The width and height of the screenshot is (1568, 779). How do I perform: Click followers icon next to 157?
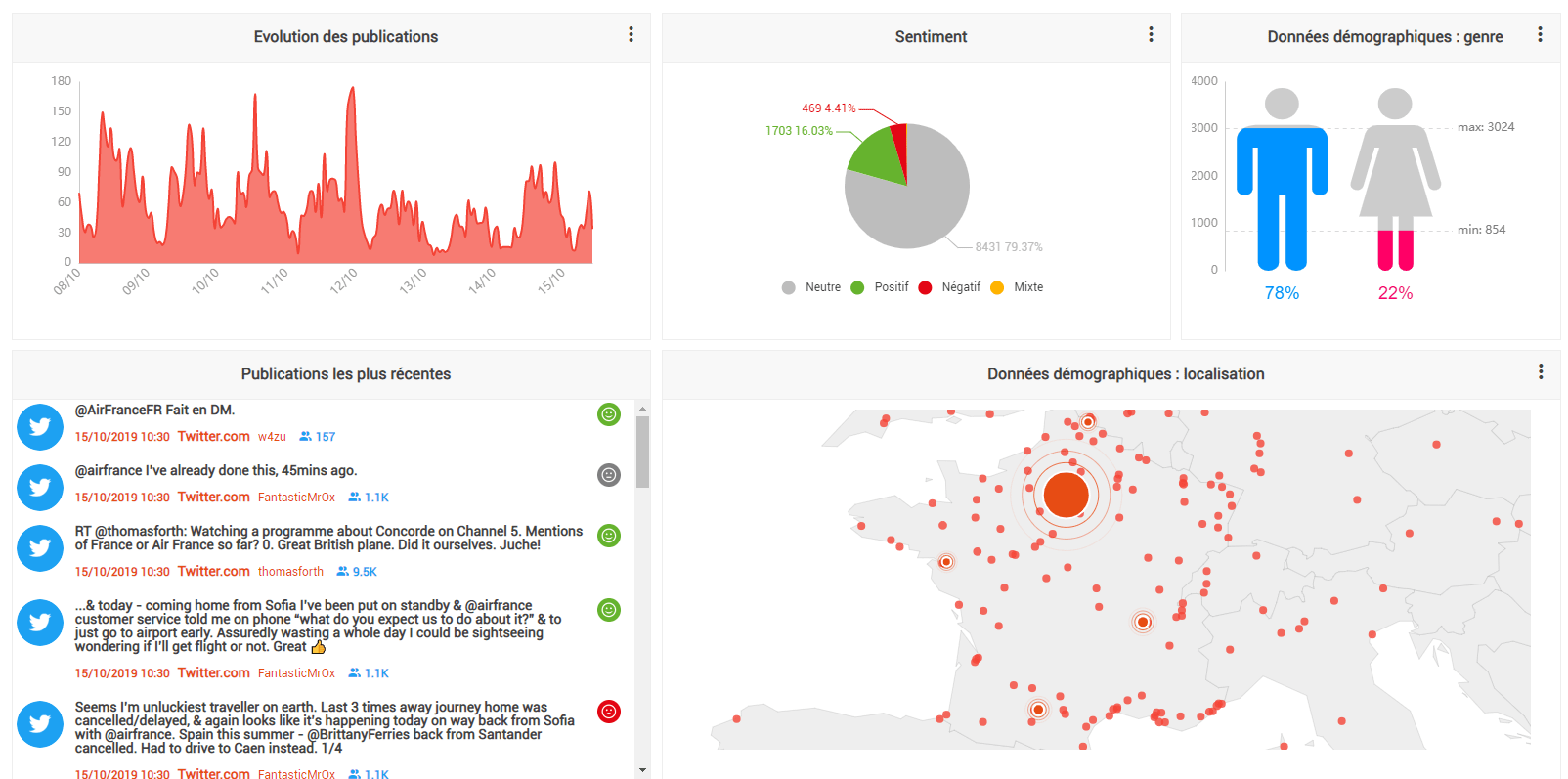click(x=305, y=437)
